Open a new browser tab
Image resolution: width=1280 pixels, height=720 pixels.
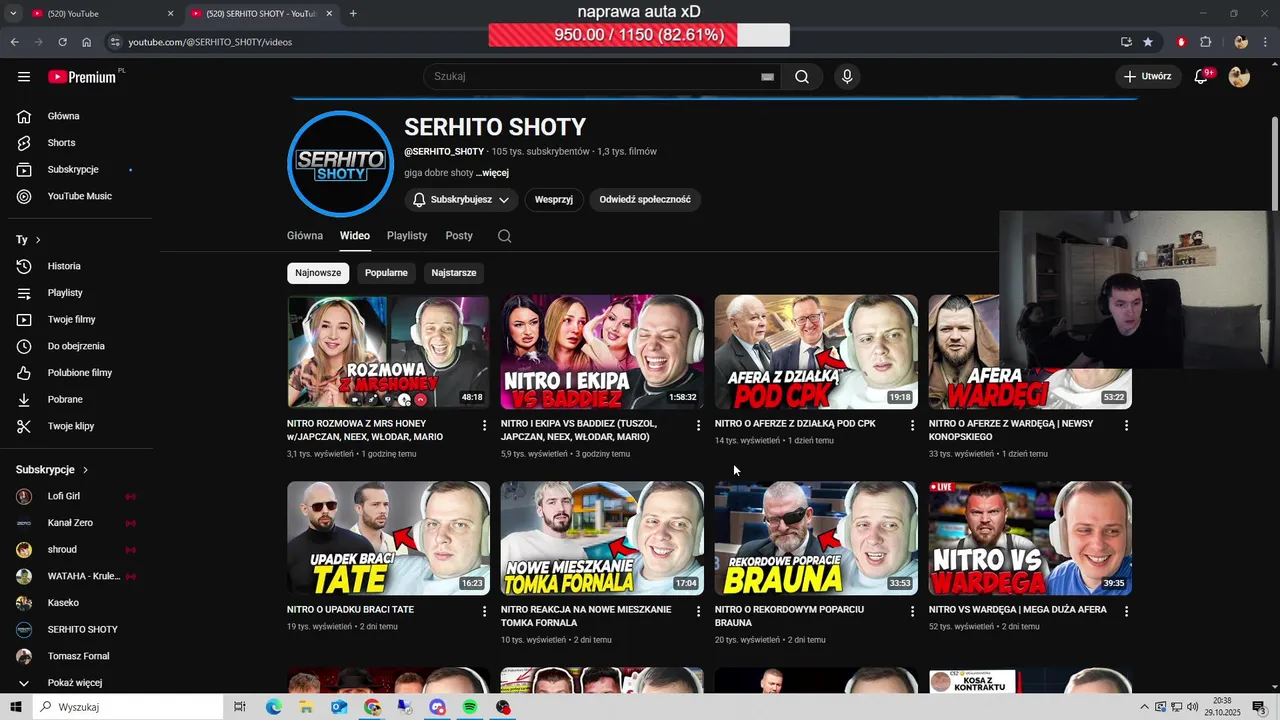353,13
